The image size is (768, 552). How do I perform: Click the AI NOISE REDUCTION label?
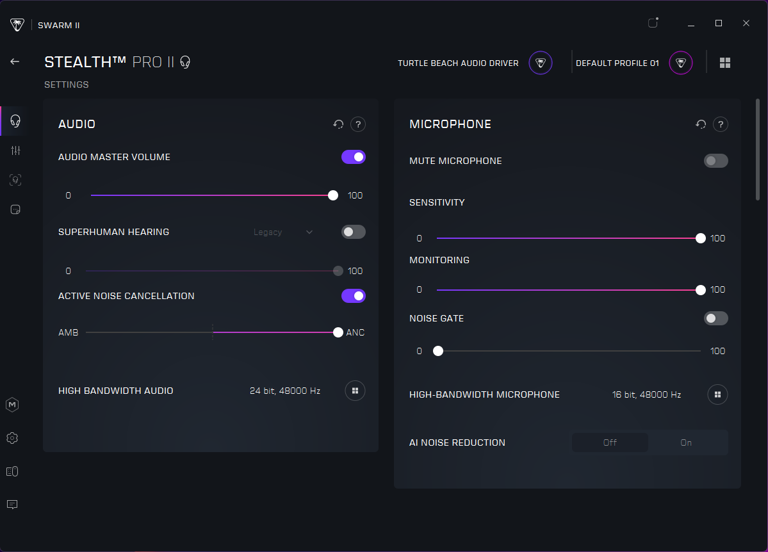pos(457,443)
